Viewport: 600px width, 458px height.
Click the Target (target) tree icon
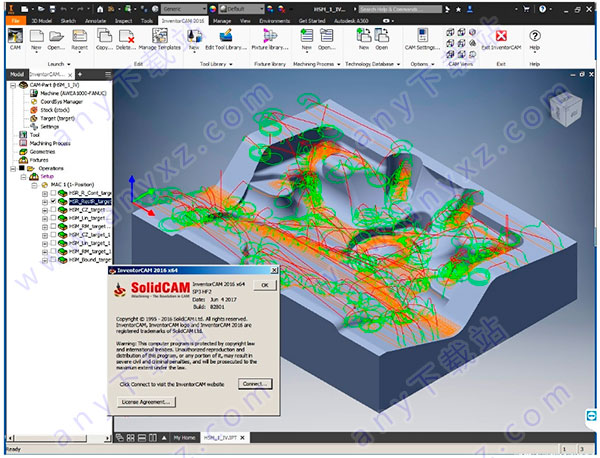point(34,119)
